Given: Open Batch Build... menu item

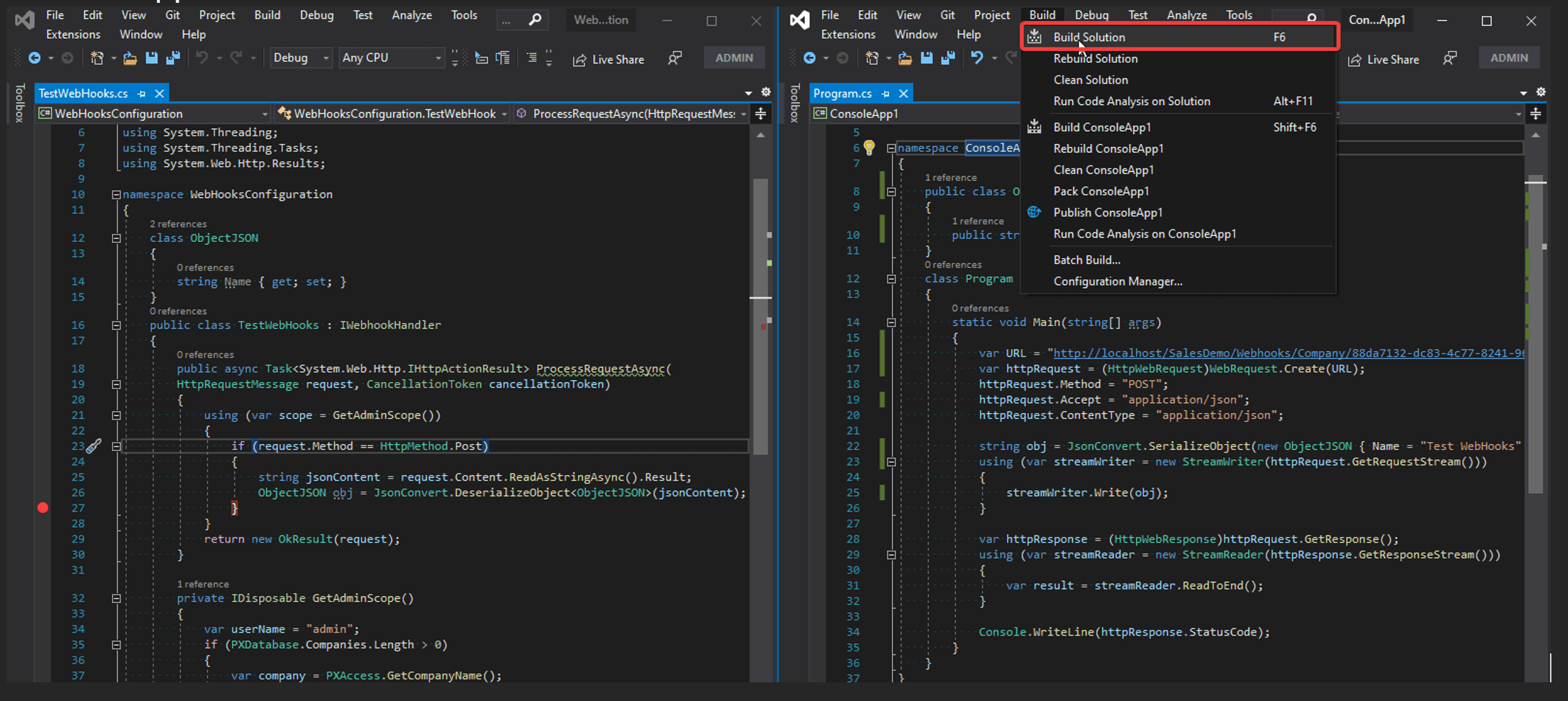Looking at the screenshot, I should tap(1179, 260).
